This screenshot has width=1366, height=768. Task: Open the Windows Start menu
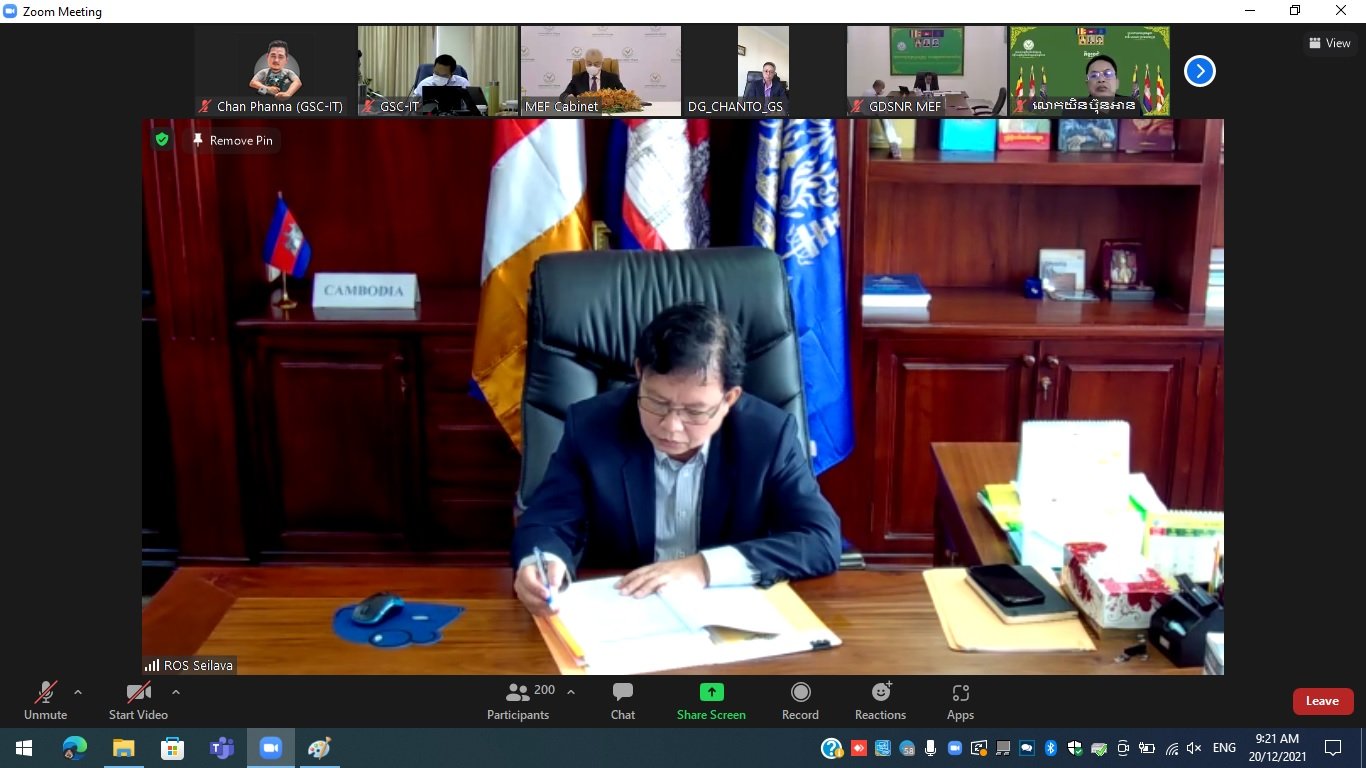point(24,748)
